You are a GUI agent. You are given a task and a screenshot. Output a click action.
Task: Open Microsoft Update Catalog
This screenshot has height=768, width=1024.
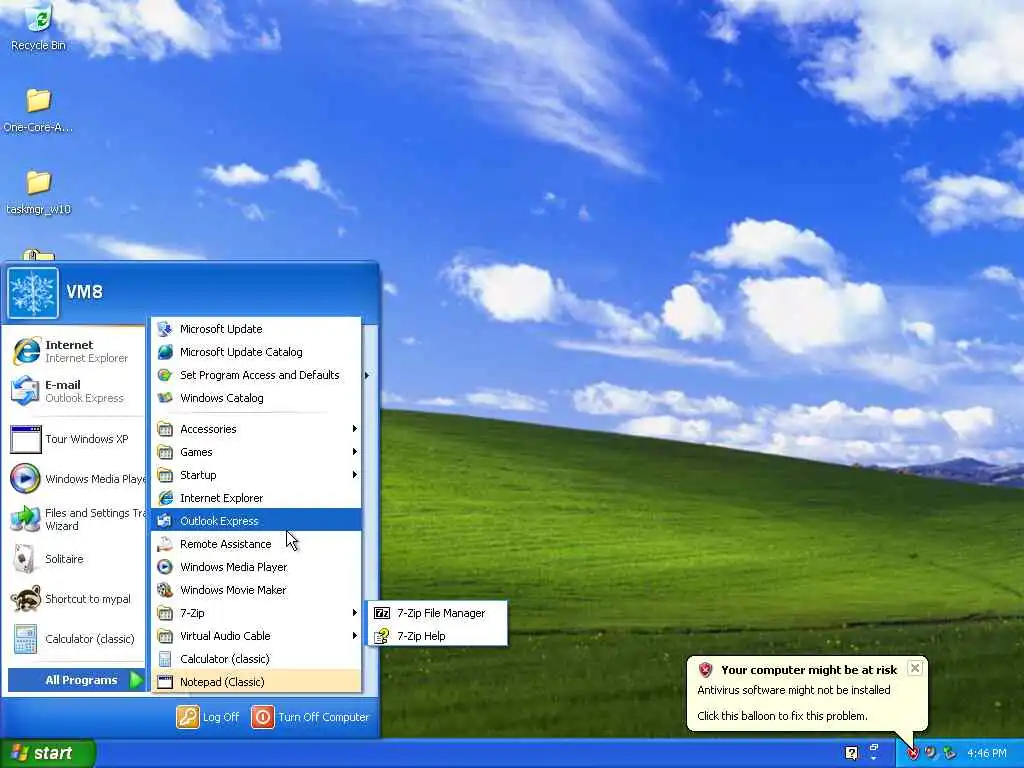tap(256, 352)
